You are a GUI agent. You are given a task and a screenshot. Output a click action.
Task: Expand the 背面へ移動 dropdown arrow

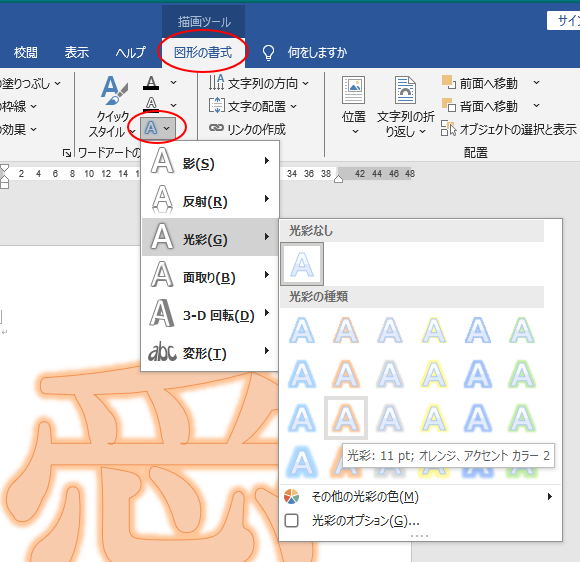coord(536,106)
